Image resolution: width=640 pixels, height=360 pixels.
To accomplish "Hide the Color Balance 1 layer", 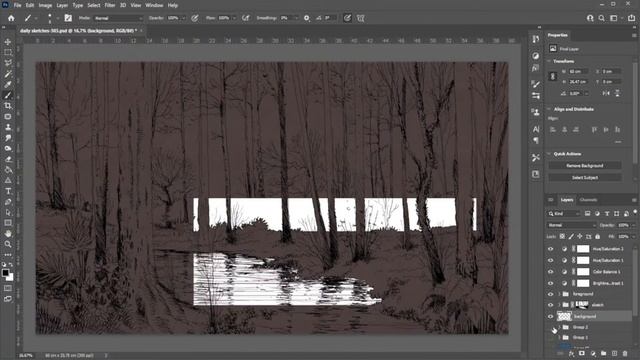I will pos(550,271).
